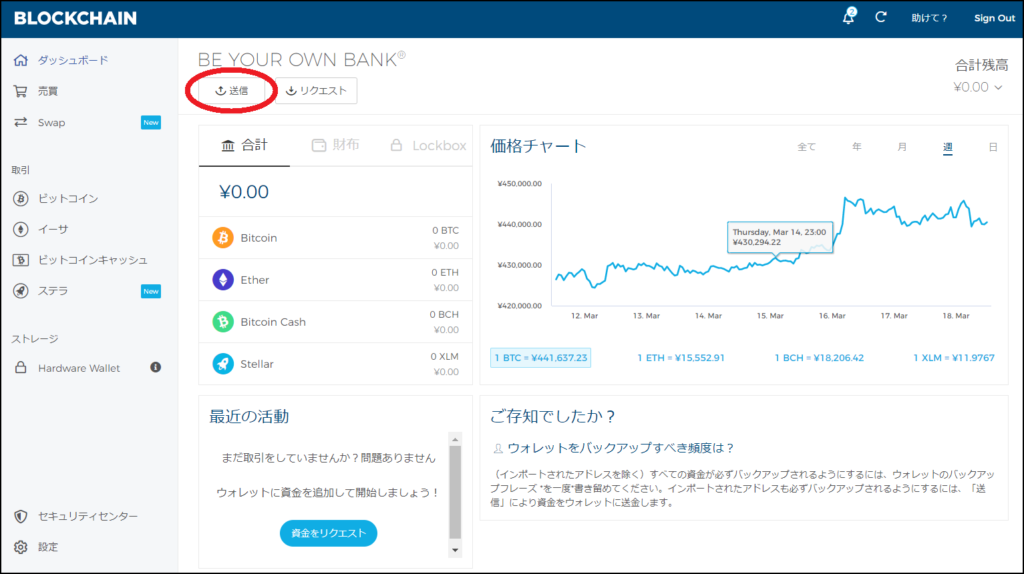The image size is (1024, 574).
Task: Select the 1 BTC price chart button
Action: [x=541, y=358]
